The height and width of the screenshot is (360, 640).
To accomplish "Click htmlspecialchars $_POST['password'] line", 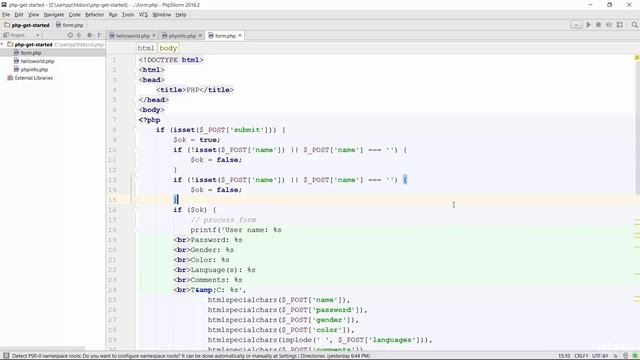I will (287, 310).
